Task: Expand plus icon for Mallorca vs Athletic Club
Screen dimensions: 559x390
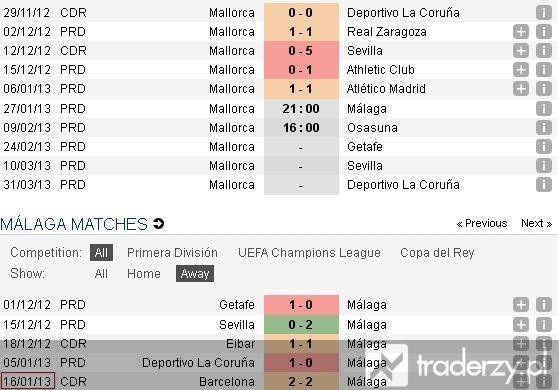Action: point(521,70)
